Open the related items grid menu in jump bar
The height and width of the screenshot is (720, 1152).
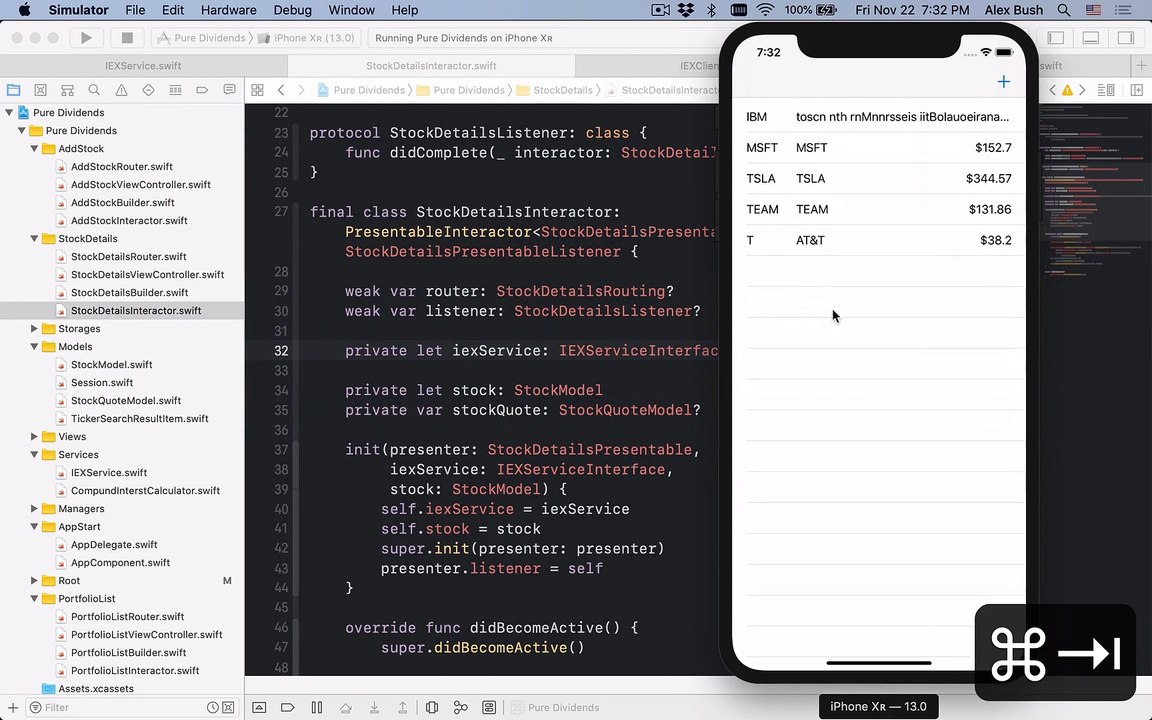pos(257,90)
